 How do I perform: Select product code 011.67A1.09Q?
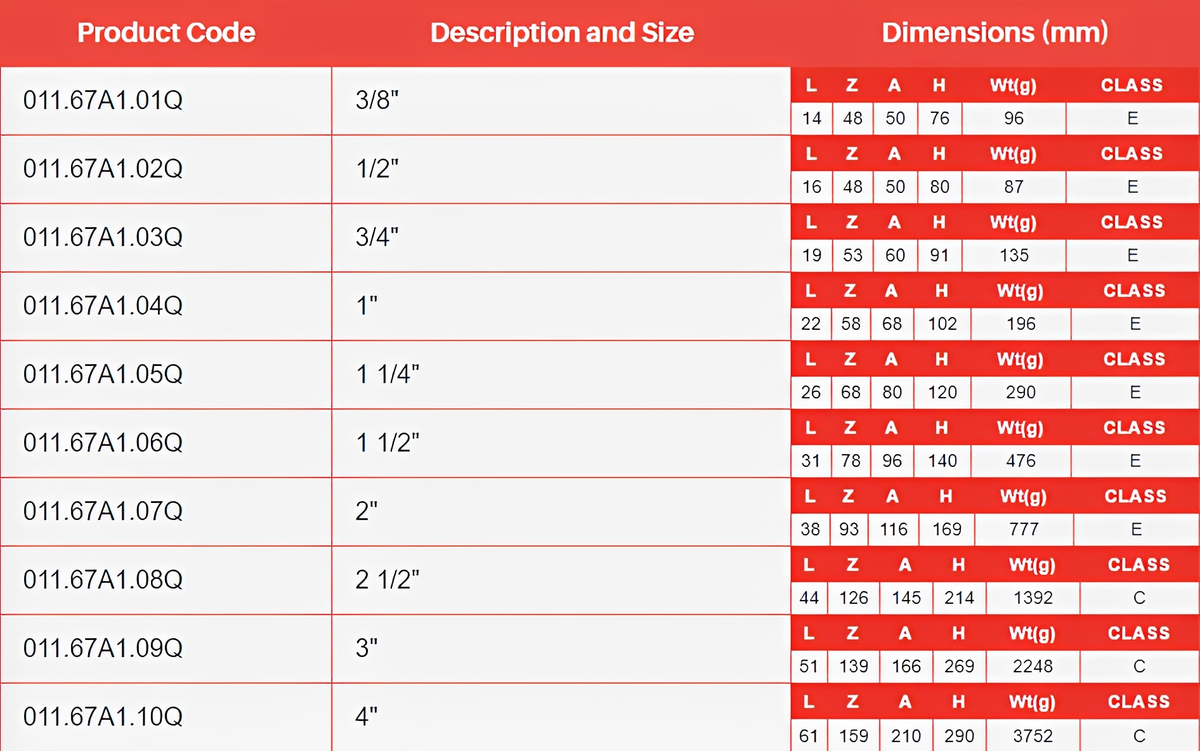point(103,649)
